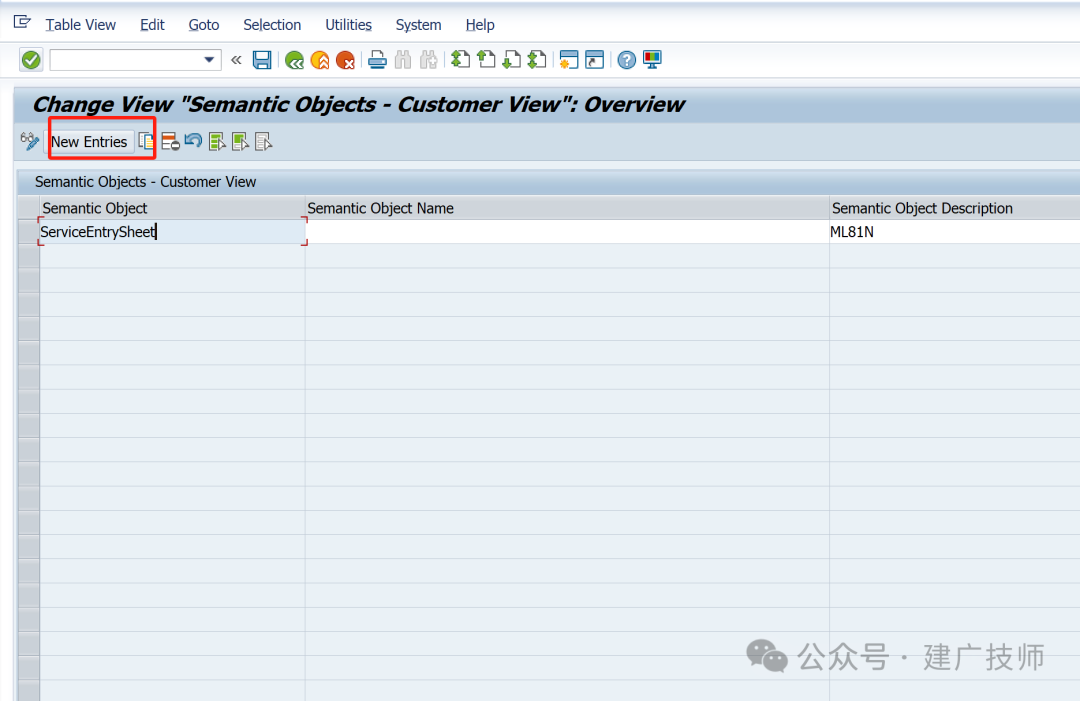
Task: Open the command field history dropdown
Action: tap(209, 60)
